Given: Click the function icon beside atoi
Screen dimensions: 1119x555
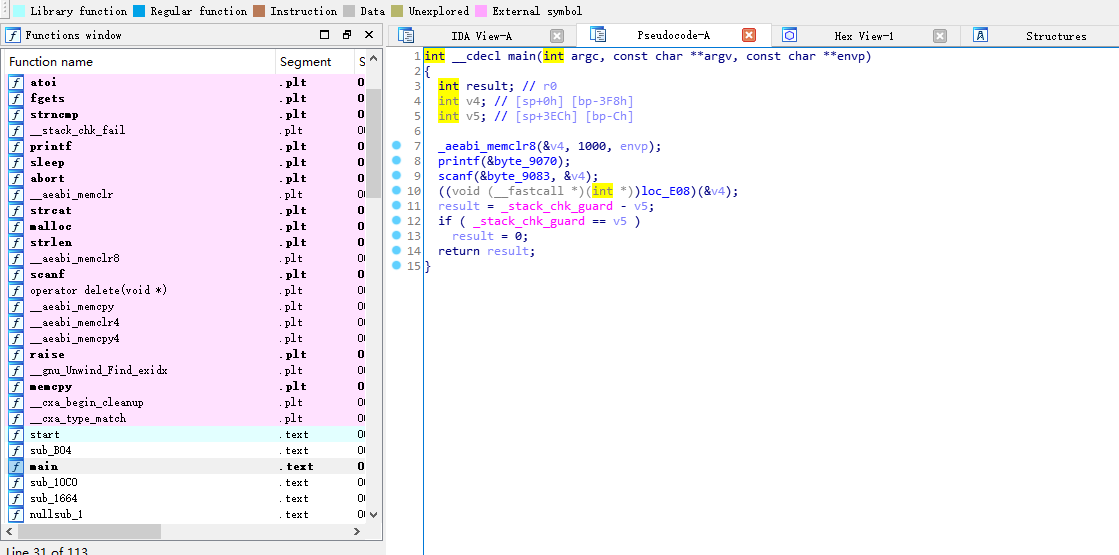Looking at the screenshot, I should [16, 83].
